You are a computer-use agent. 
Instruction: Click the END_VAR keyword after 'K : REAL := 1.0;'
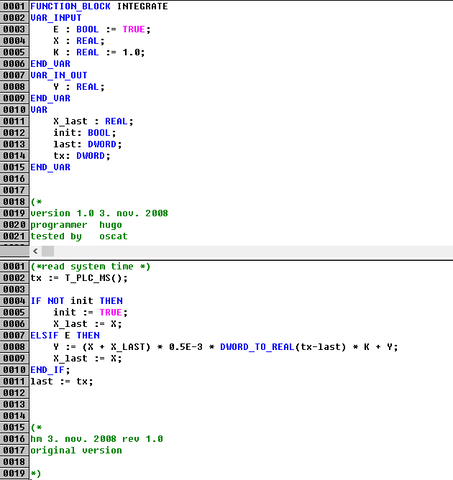tap(50, 64)
